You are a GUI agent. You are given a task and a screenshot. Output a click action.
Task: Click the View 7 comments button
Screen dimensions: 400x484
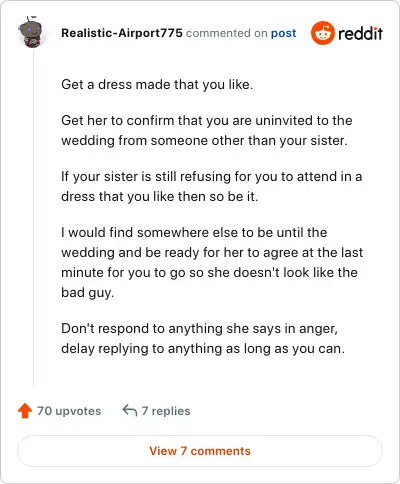pyautogui.click(x=200, y=451)
